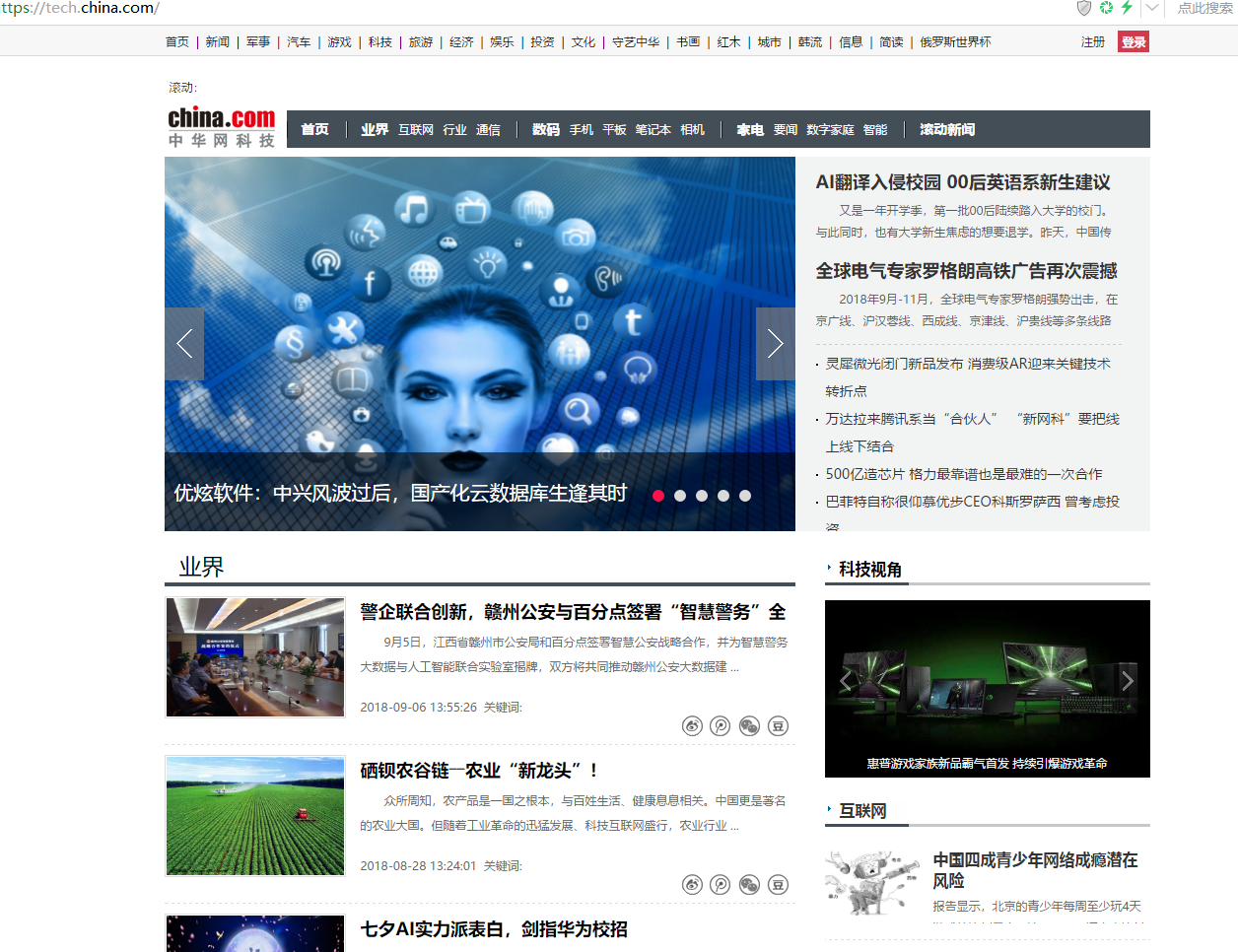Screen dimensions: 1238x952
Task: Click the green lightning bolt icon
Action: pyautogui.click(x=1126, y=8)
